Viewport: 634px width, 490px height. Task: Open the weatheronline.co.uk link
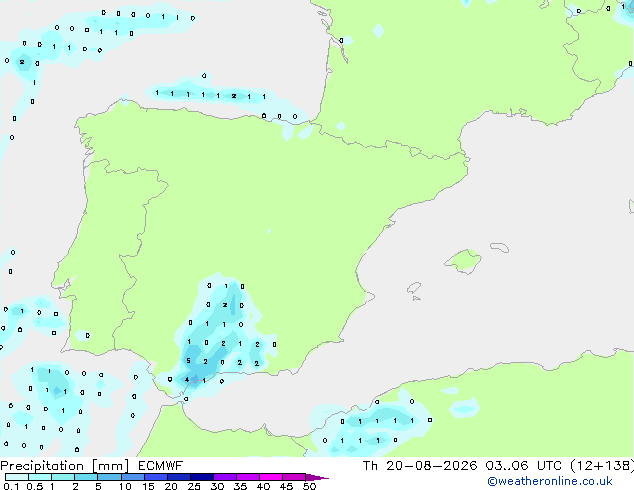[x=549, y=481]
